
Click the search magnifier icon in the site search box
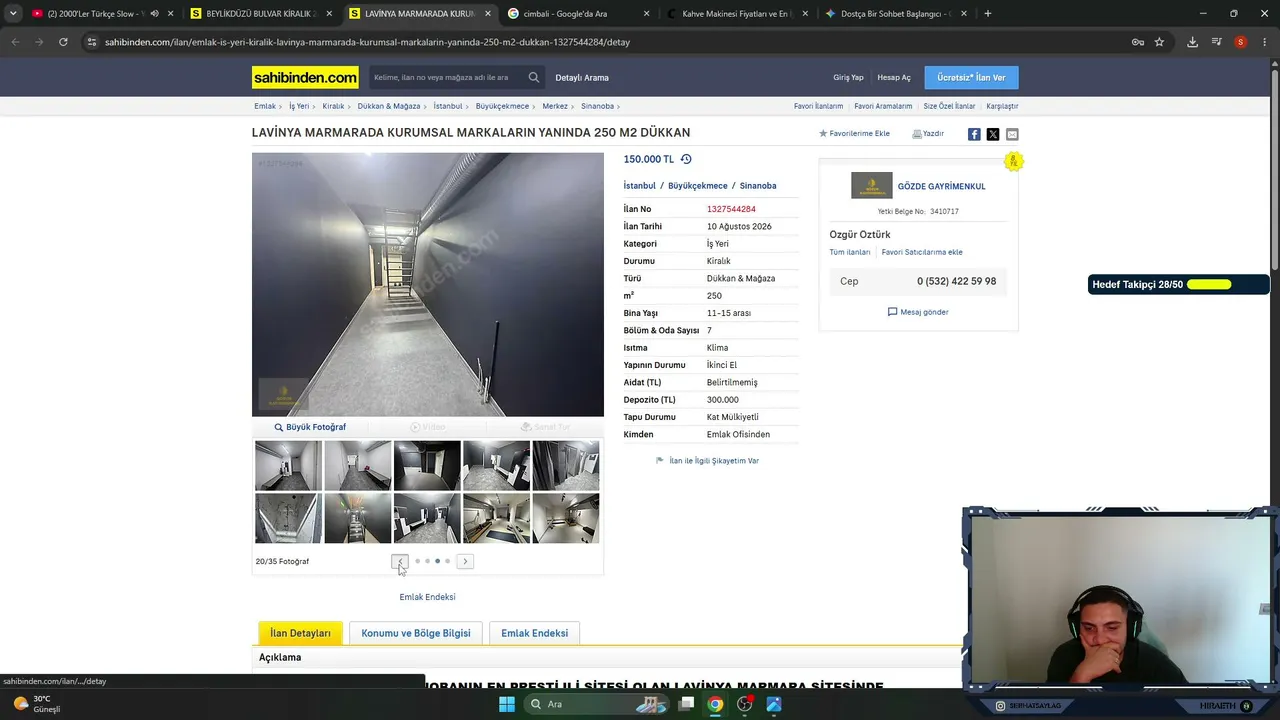[x=534, y=77]
